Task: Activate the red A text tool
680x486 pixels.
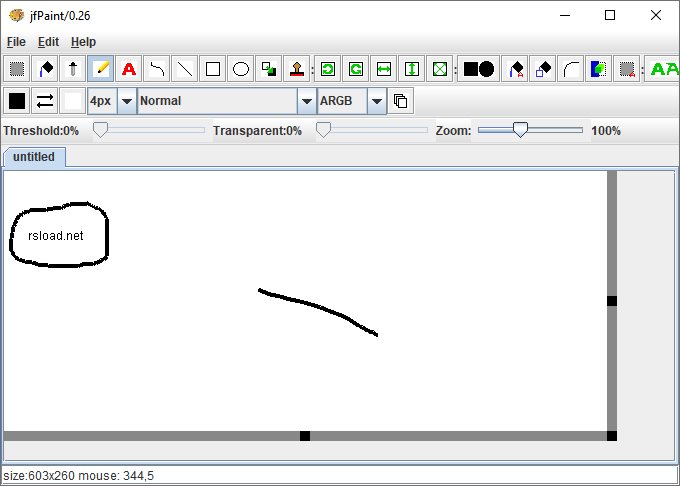Action: click(x=129, y=69)
